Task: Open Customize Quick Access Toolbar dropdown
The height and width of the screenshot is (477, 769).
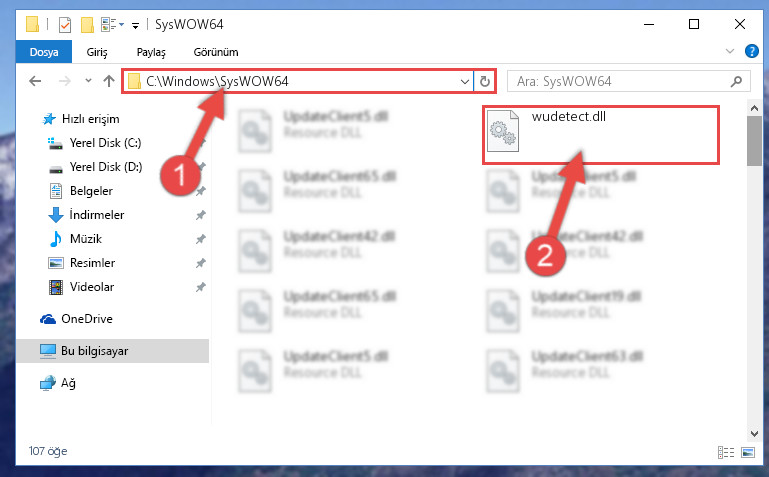Action: click(135, 25)
